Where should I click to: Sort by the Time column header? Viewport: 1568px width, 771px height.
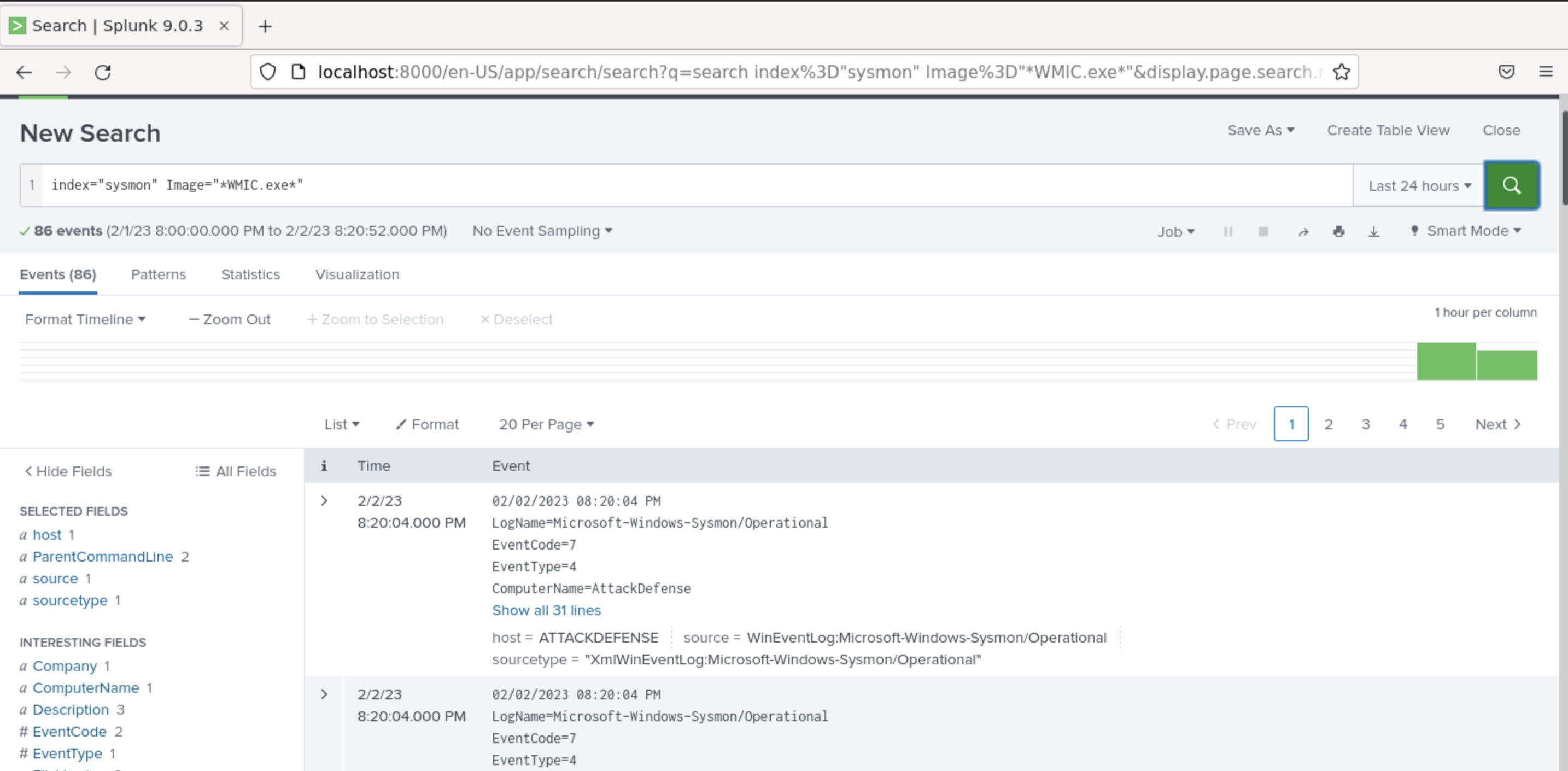[x=374, y=466]
